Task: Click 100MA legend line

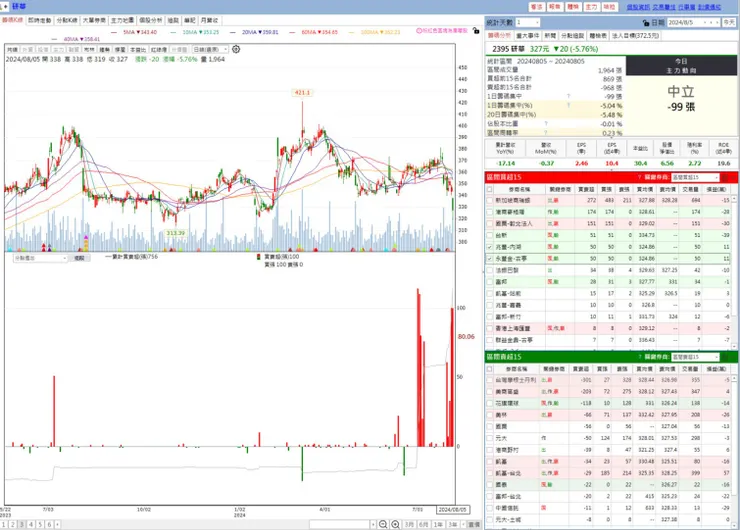Action: click(x=374, y=32)
